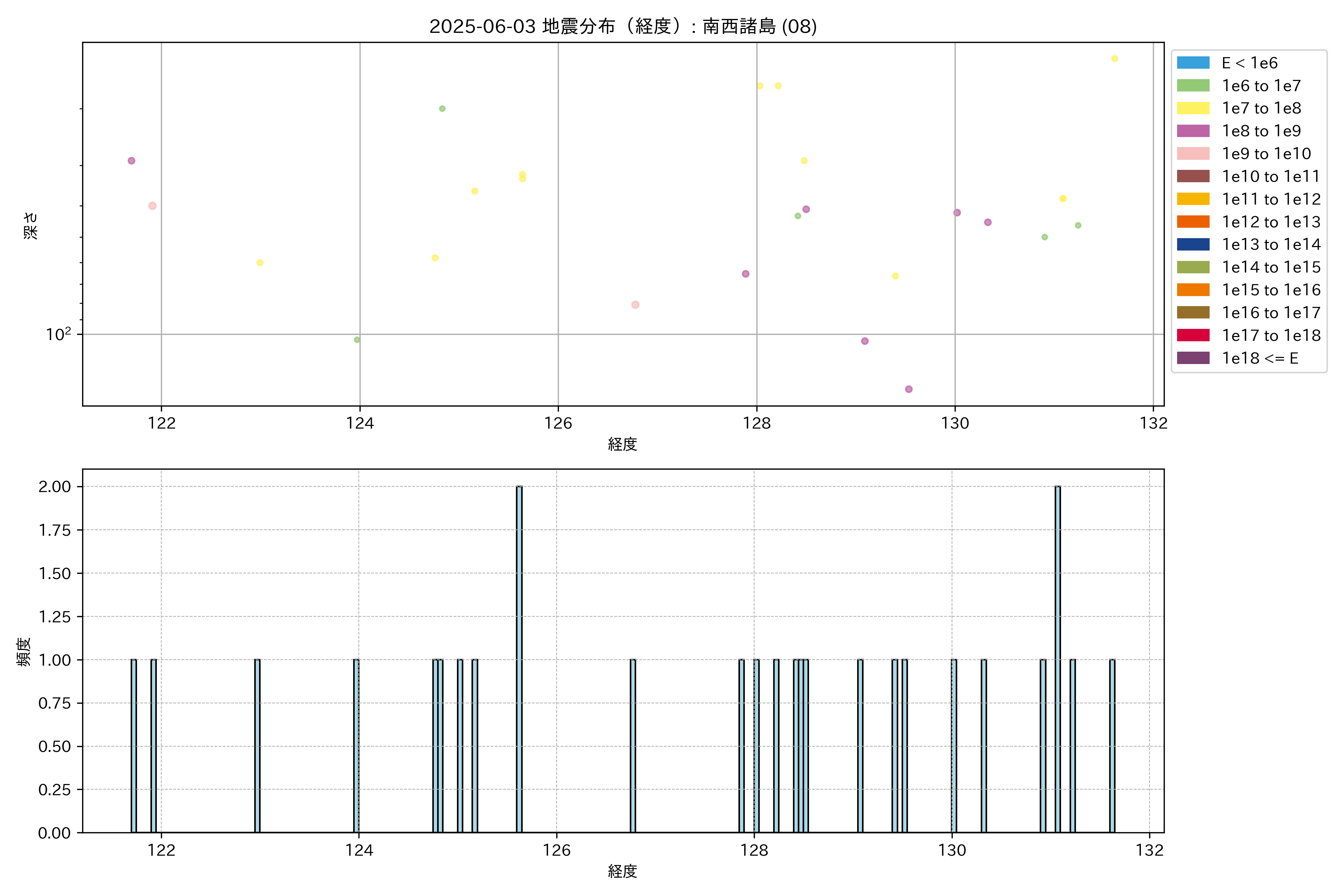This screenshot has width=1344, height=896.
Task: Click the leftmost histogram bar
Action: [134, 746]
